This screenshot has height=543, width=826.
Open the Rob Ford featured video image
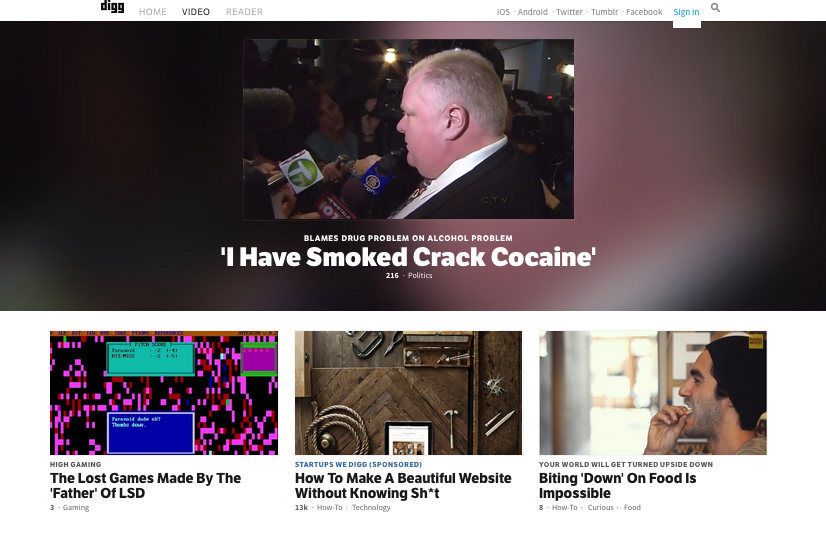pos(408,129)
